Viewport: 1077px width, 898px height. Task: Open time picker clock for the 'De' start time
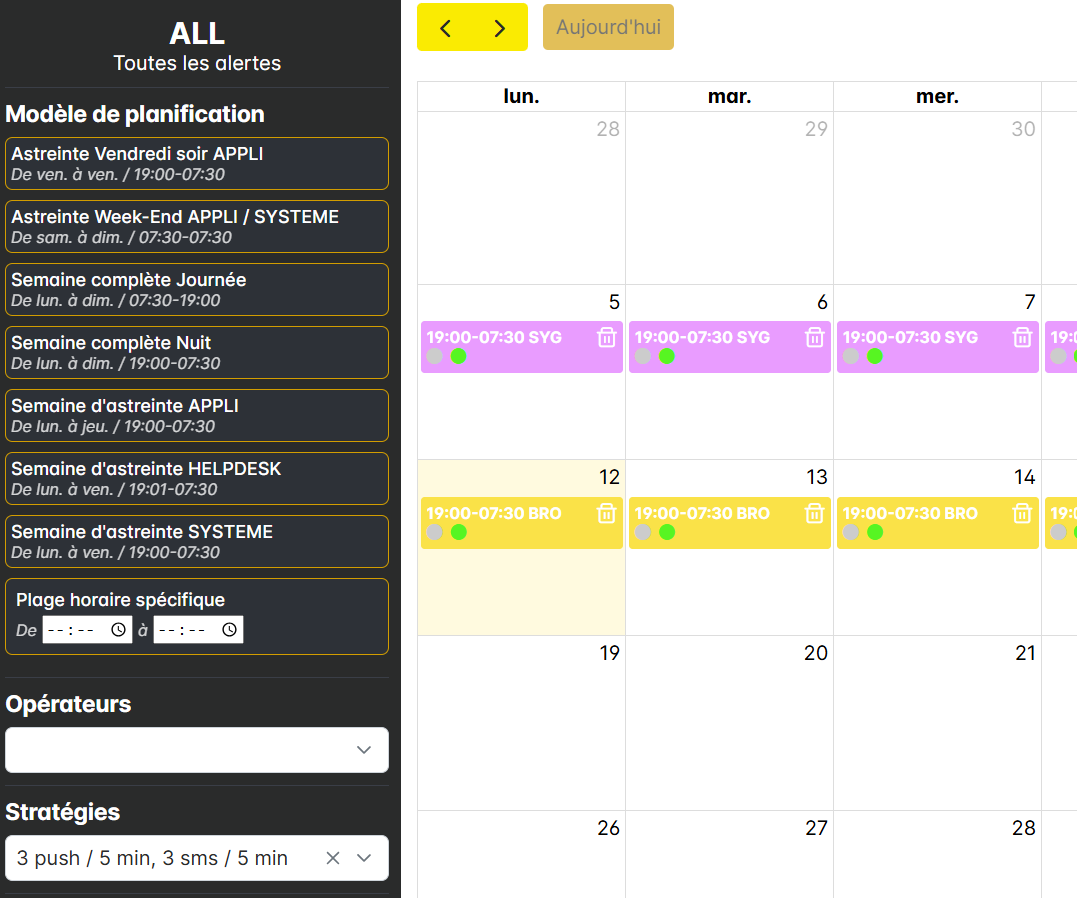point(118,629)
